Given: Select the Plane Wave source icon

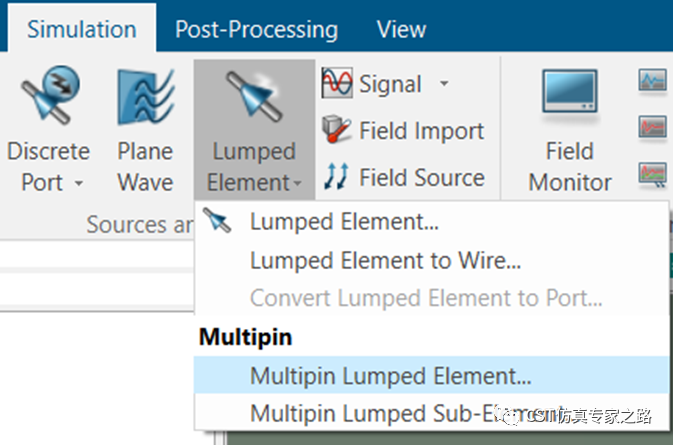Looking at the screenshot, I should (146, 97).
